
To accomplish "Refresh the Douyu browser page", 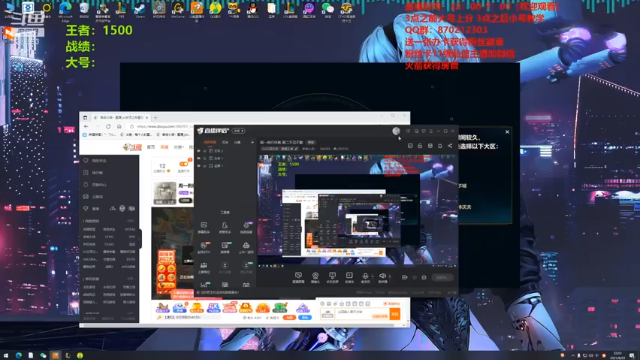I will click(x=108, y=127).
